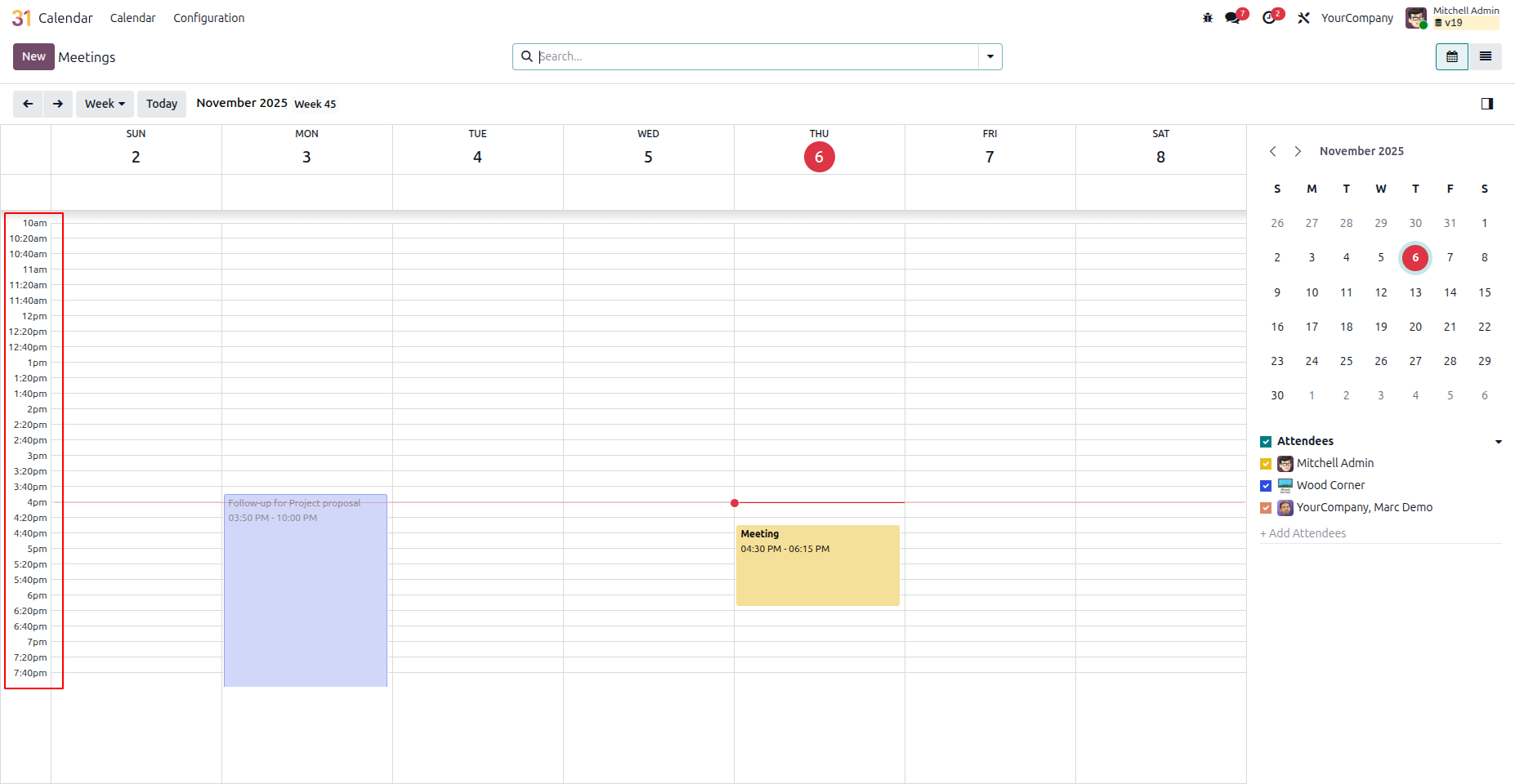This screenshot has width=1515, height=784.
Task: Uncheck the YourCompany, Marc Demo checkbox
Action: [1266, 508]
